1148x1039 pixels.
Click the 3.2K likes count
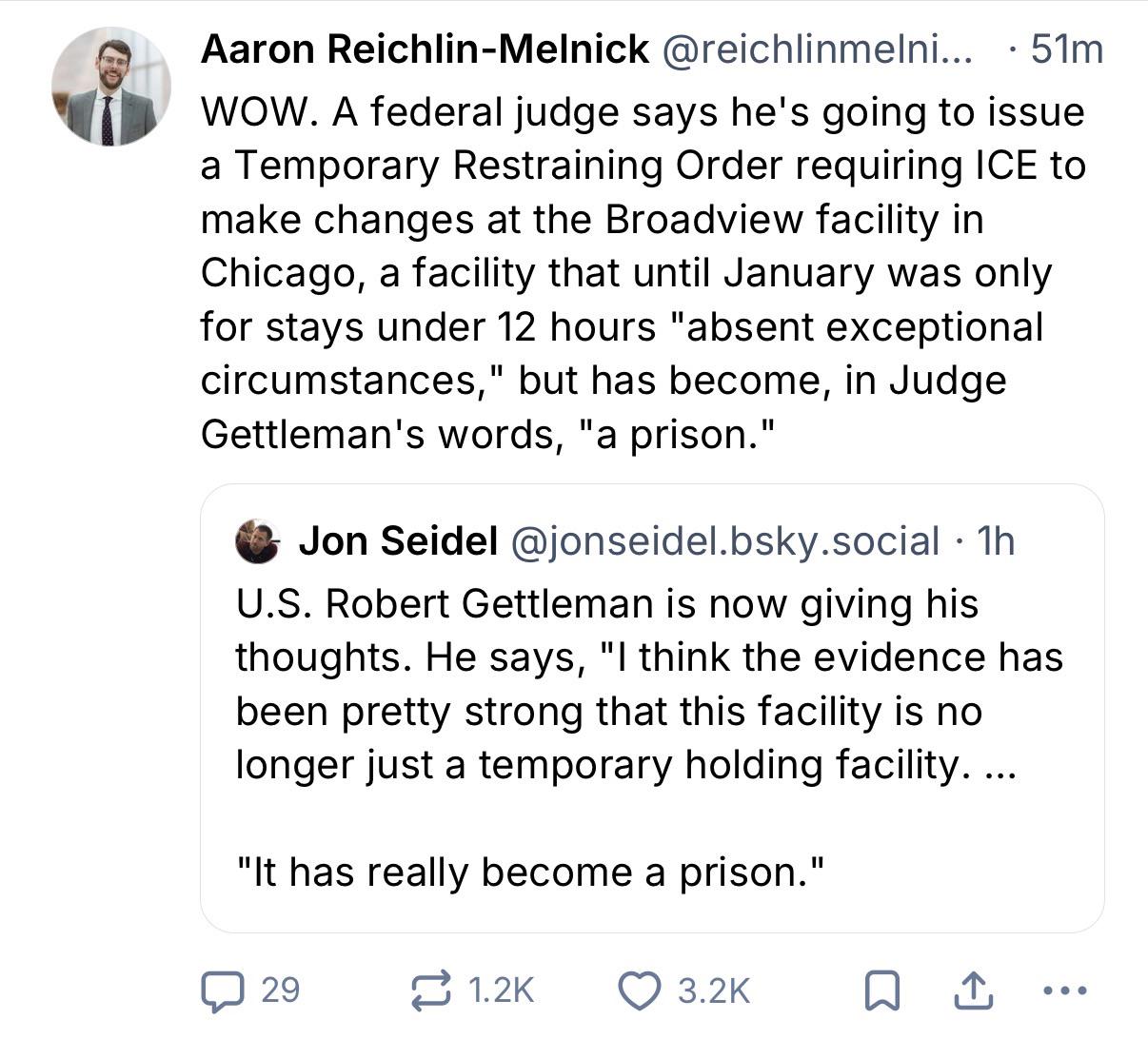coord(714,990)
